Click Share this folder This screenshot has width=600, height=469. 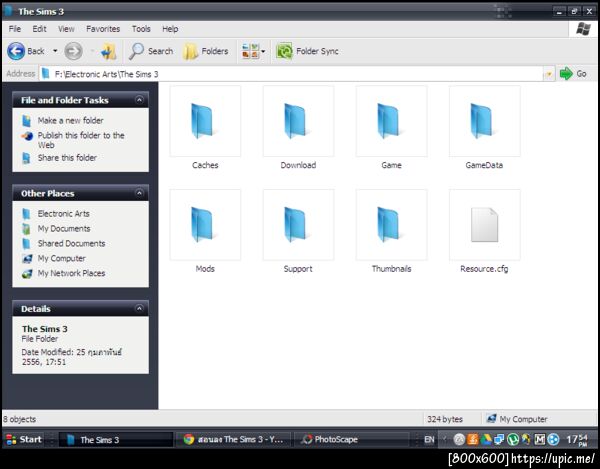pyautogui.click(x=67, y=158)
